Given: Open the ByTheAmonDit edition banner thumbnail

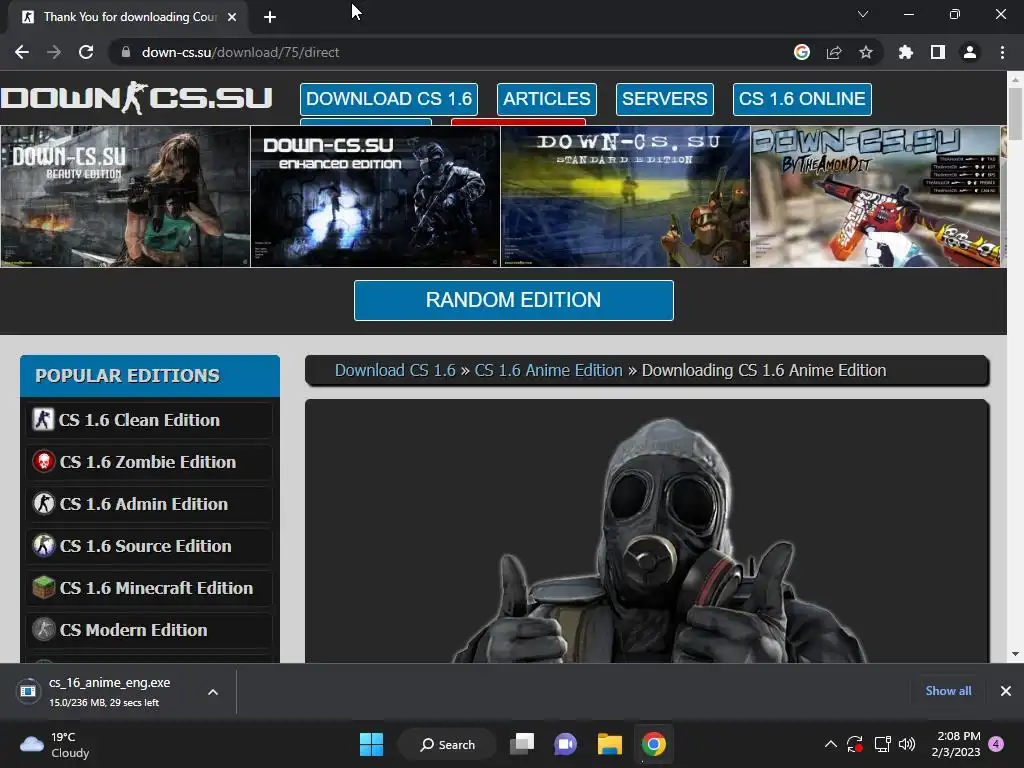Looking at the screenshot, I should click(x=875, y=197).
